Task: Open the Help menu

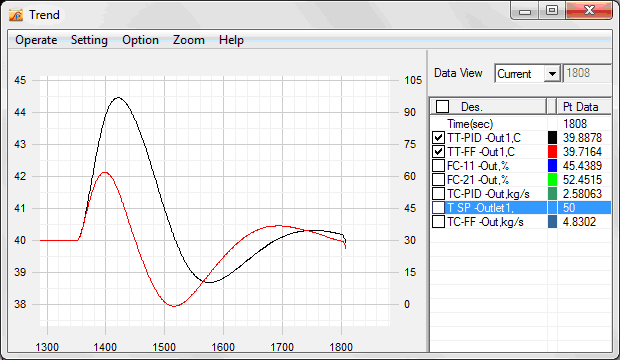Action: tap(231, 40)
